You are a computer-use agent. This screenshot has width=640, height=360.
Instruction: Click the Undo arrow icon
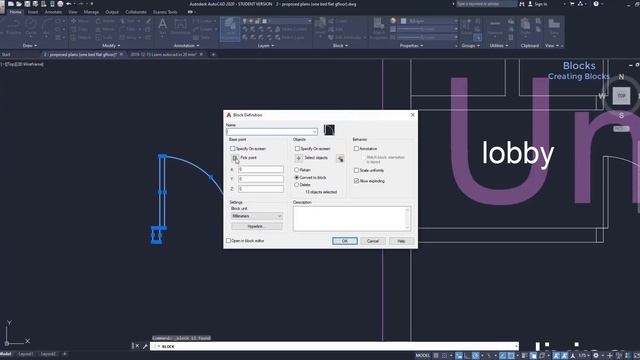[x=69, y=4]
